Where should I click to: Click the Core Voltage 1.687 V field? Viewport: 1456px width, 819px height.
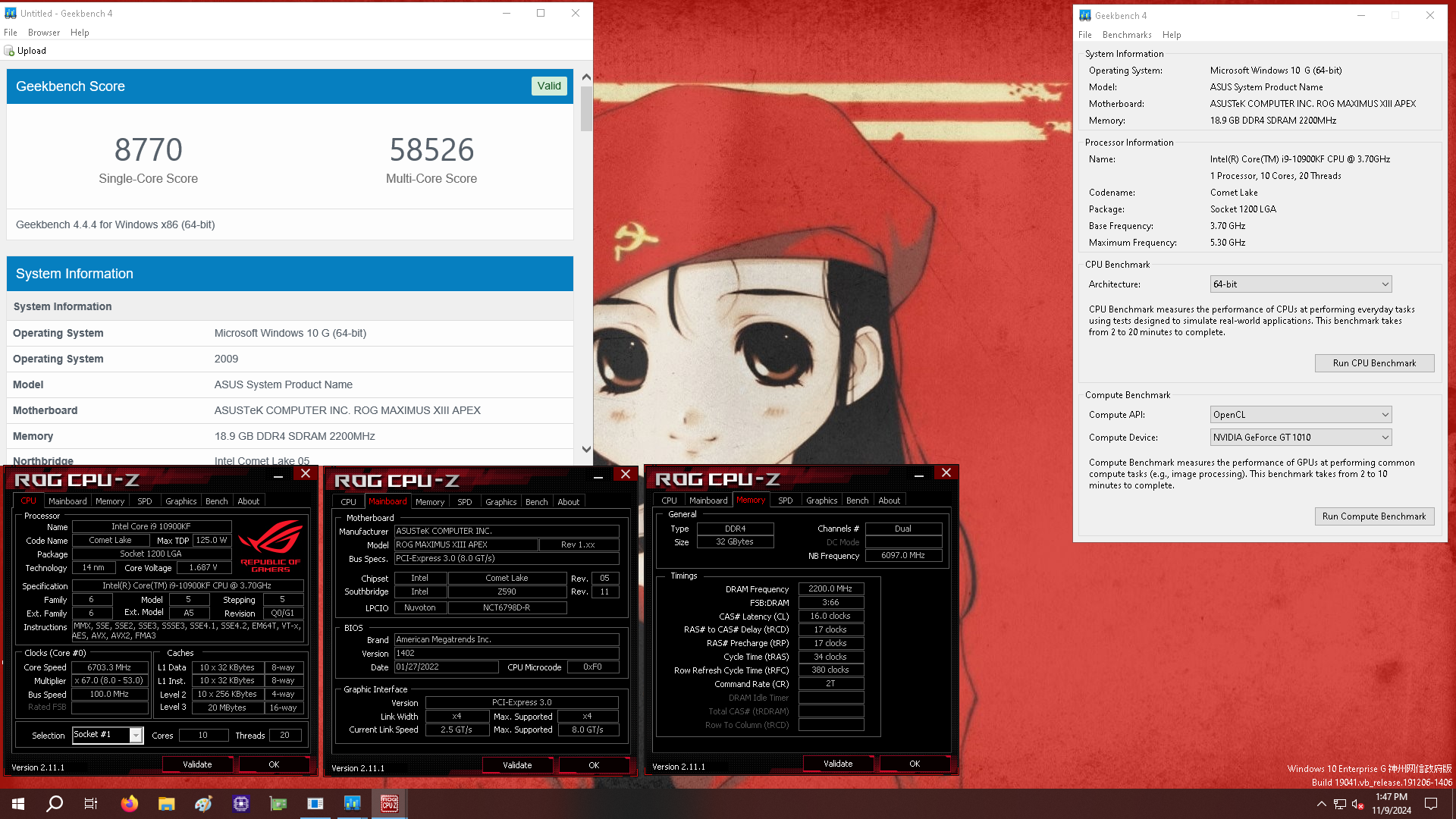[x=204, y=568]
